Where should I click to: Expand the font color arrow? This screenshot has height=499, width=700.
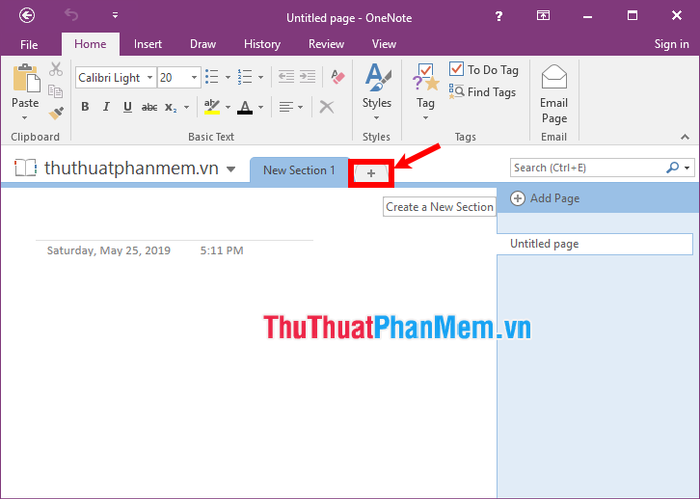point(261,107)
